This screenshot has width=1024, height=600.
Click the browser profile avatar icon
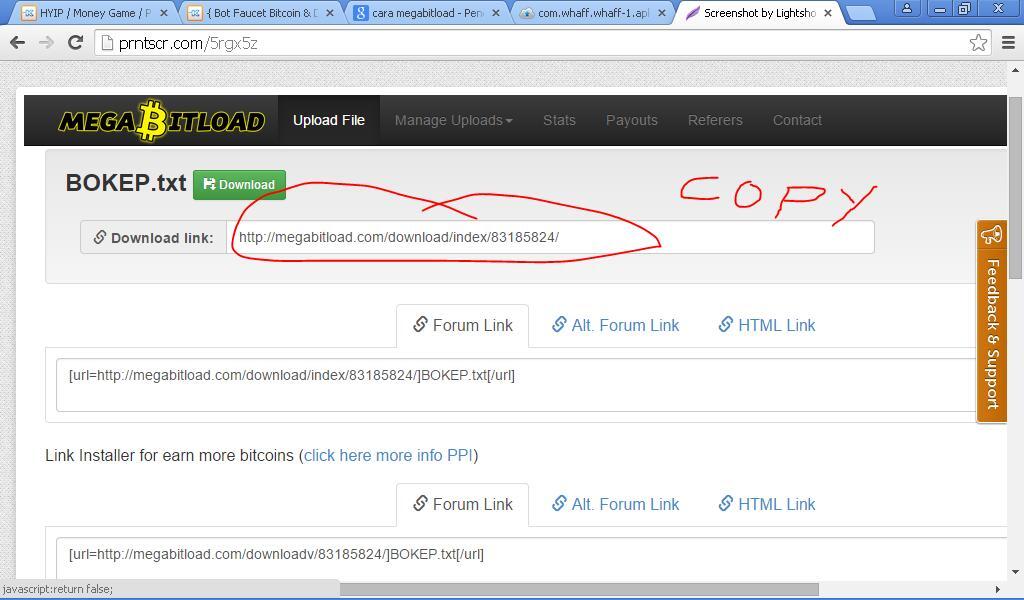[x=905, y=9]
